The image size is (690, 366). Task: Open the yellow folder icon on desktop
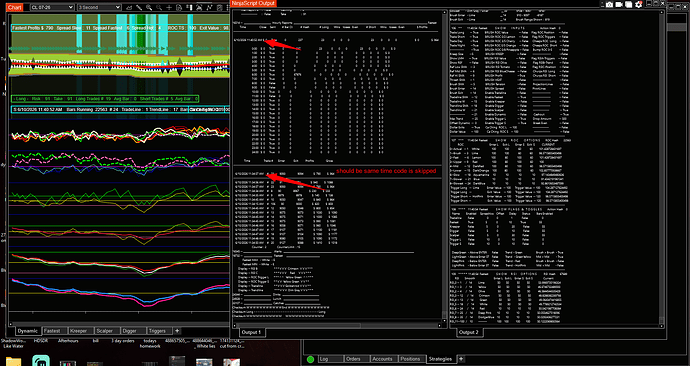13,362
